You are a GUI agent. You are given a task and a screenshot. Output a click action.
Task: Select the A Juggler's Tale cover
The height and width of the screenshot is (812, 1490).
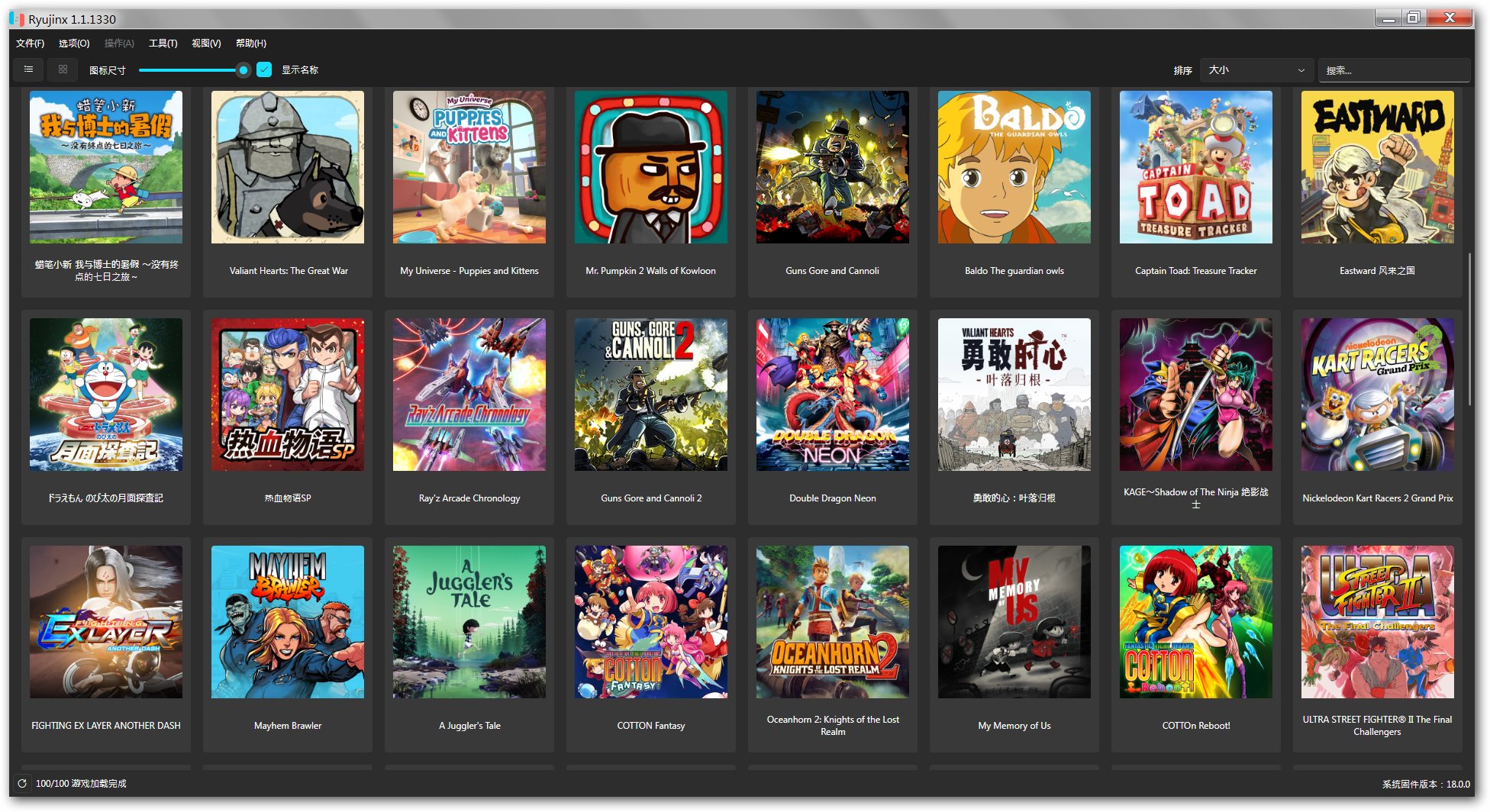(x=469, y=622)
